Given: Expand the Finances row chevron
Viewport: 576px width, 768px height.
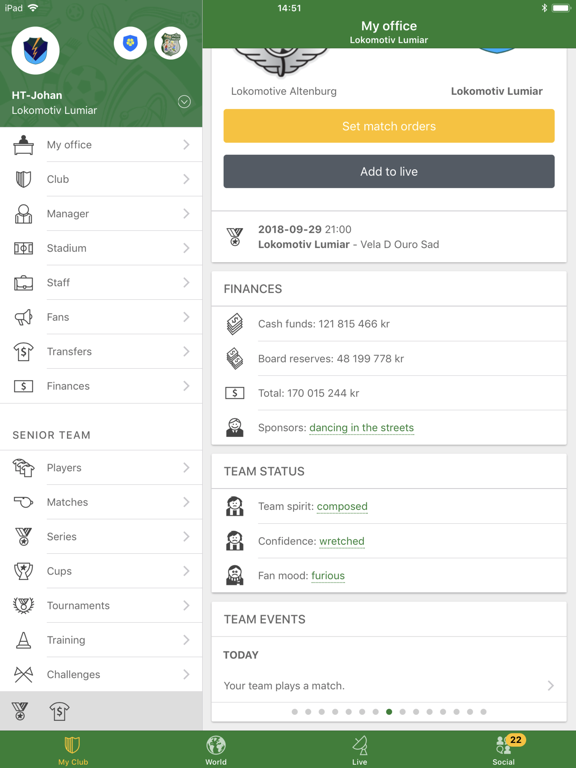Looking at the screenshot, I should pyautogui.click(x=186, y=386).
